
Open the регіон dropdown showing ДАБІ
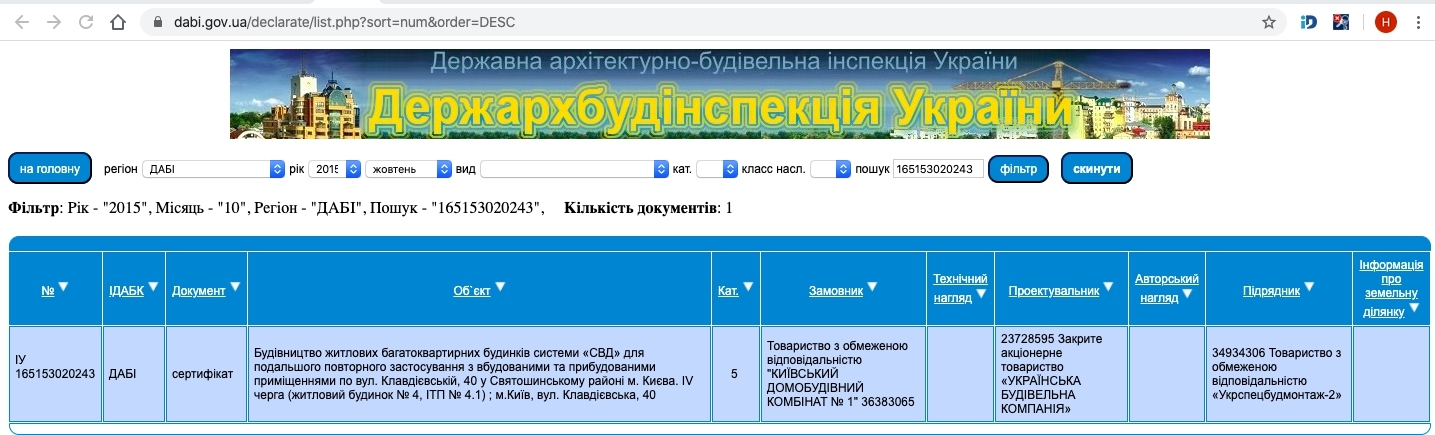pos(214,169)
